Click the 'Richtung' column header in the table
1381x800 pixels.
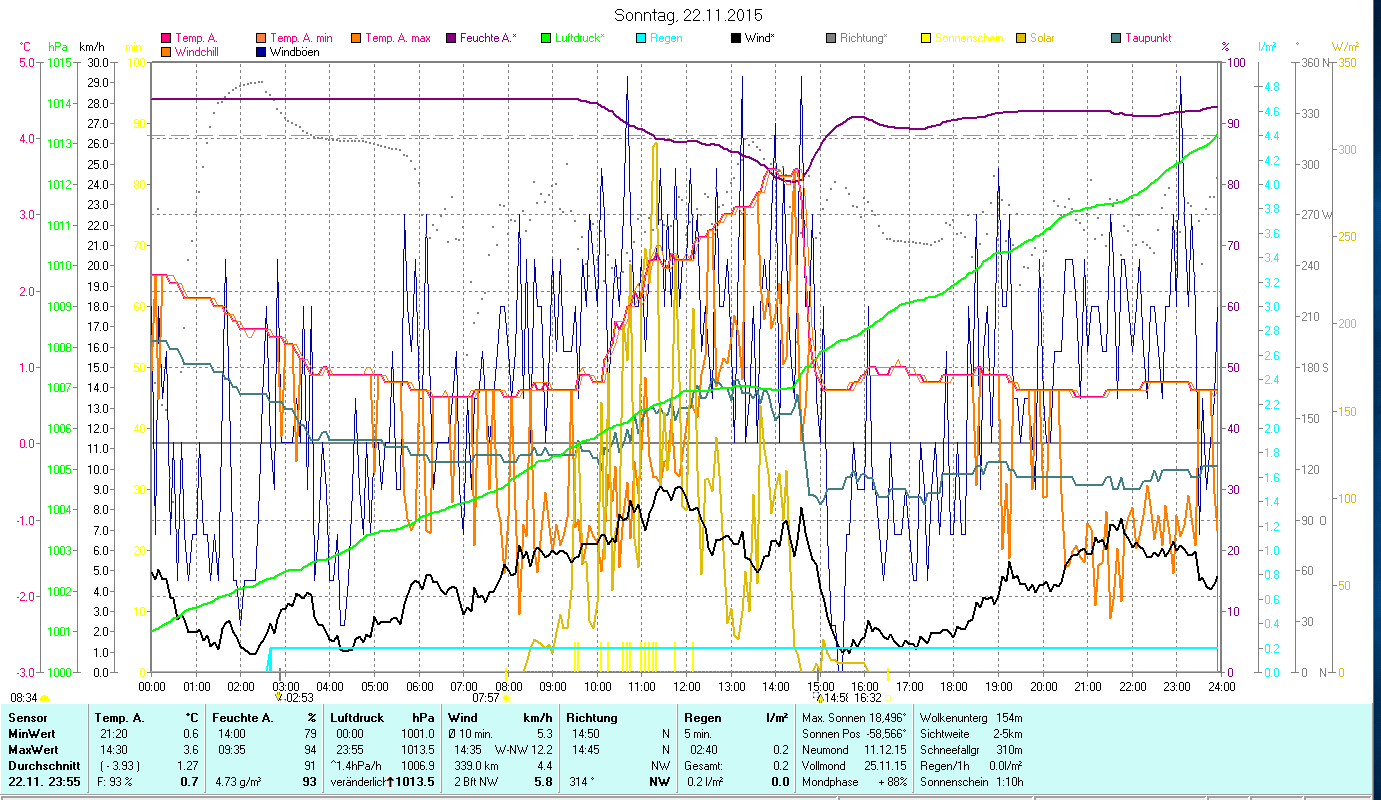click(592, 718)
